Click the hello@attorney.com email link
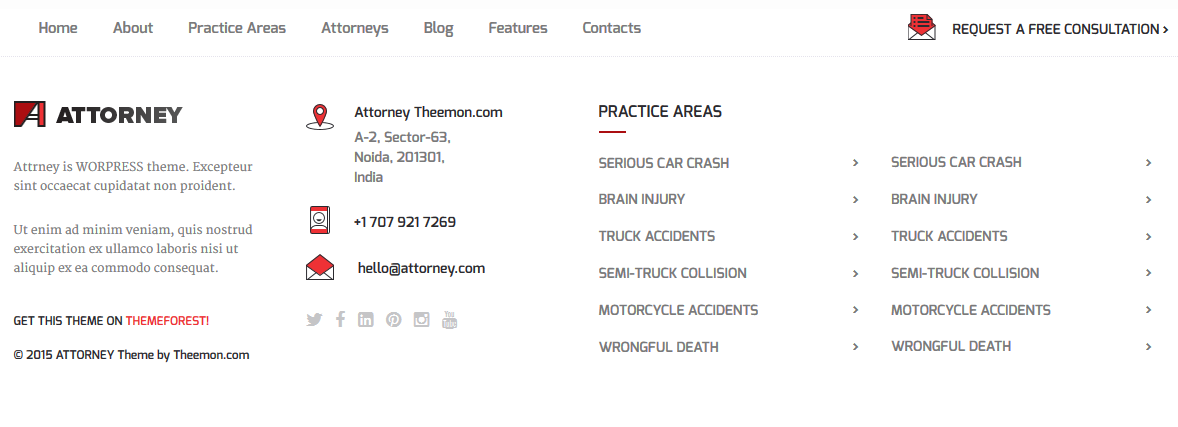The width and height of the screenshot is (1178, 427). [421, 268]
